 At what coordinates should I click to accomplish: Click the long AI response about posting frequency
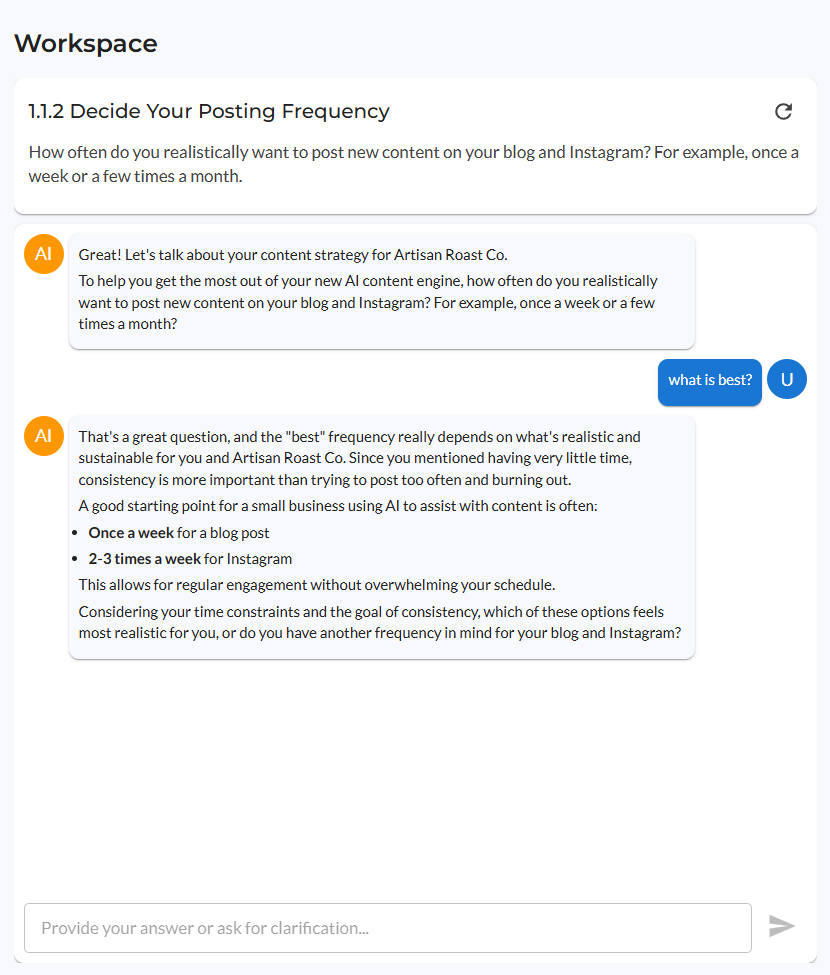coord(381,537)
